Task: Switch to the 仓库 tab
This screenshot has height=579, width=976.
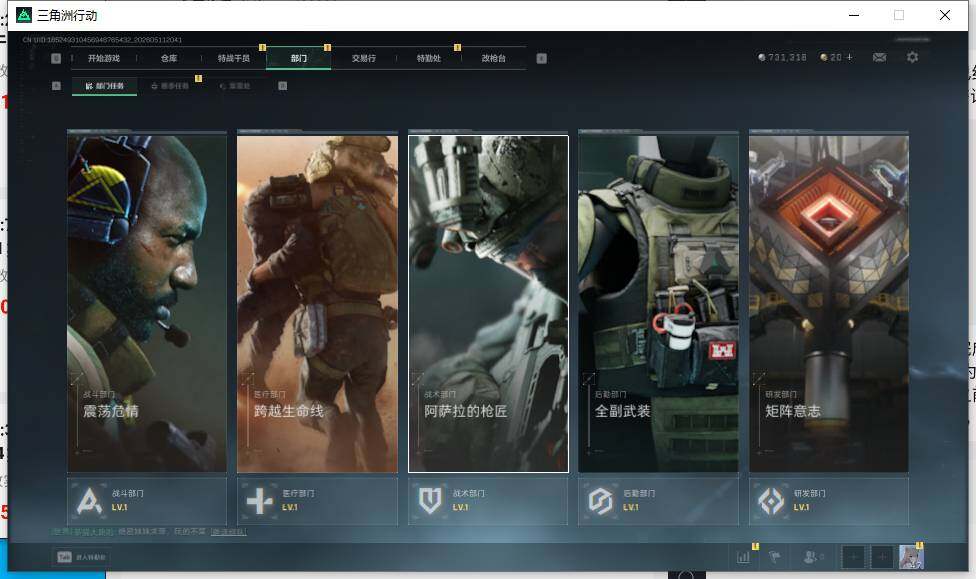Action: pos(169,58)
